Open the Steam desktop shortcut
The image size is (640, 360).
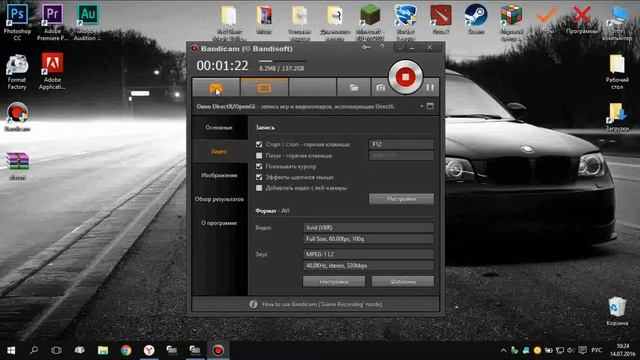click(476, 20)
